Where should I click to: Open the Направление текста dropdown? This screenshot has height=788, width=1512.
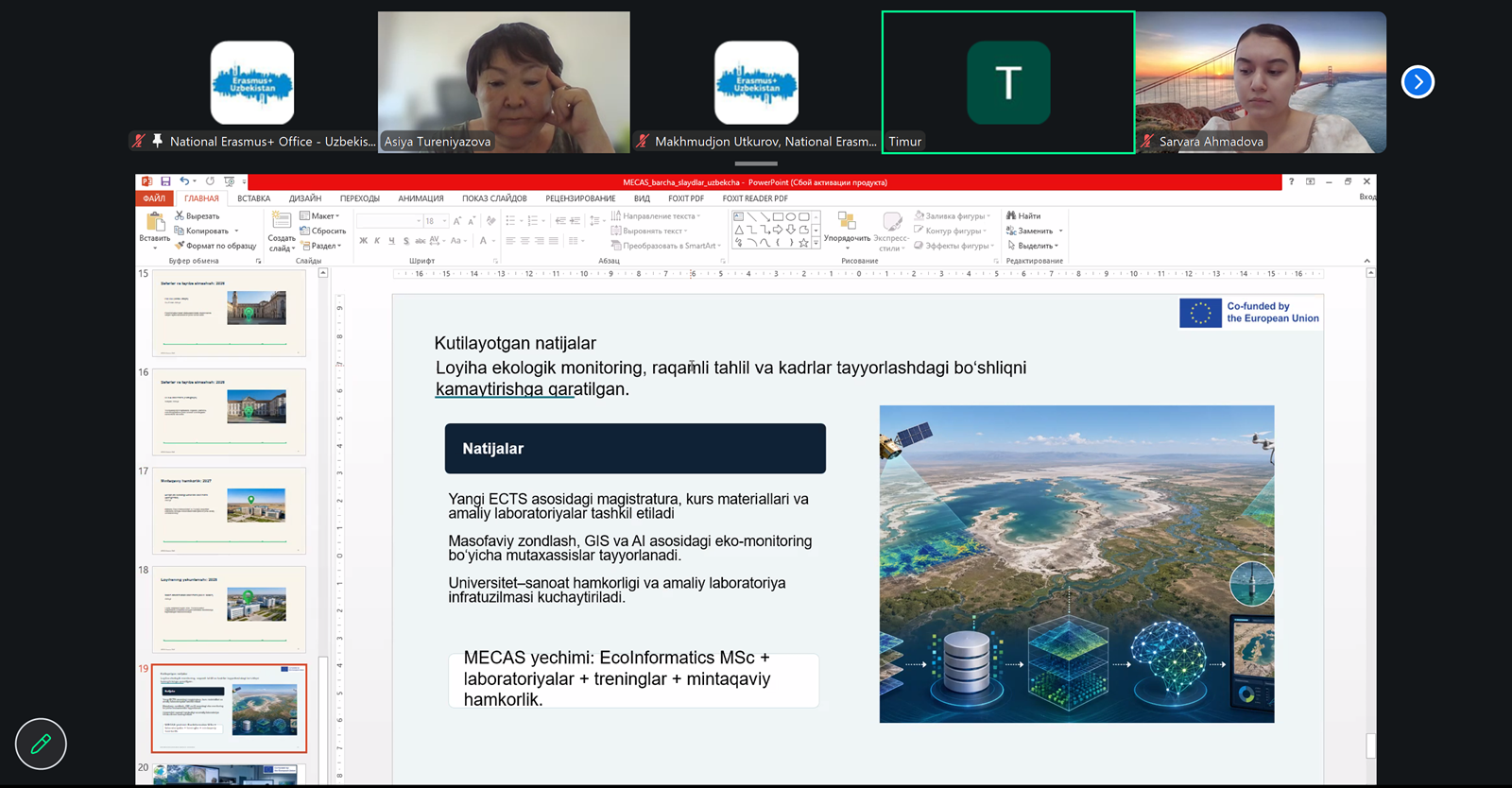click(656, 216)
